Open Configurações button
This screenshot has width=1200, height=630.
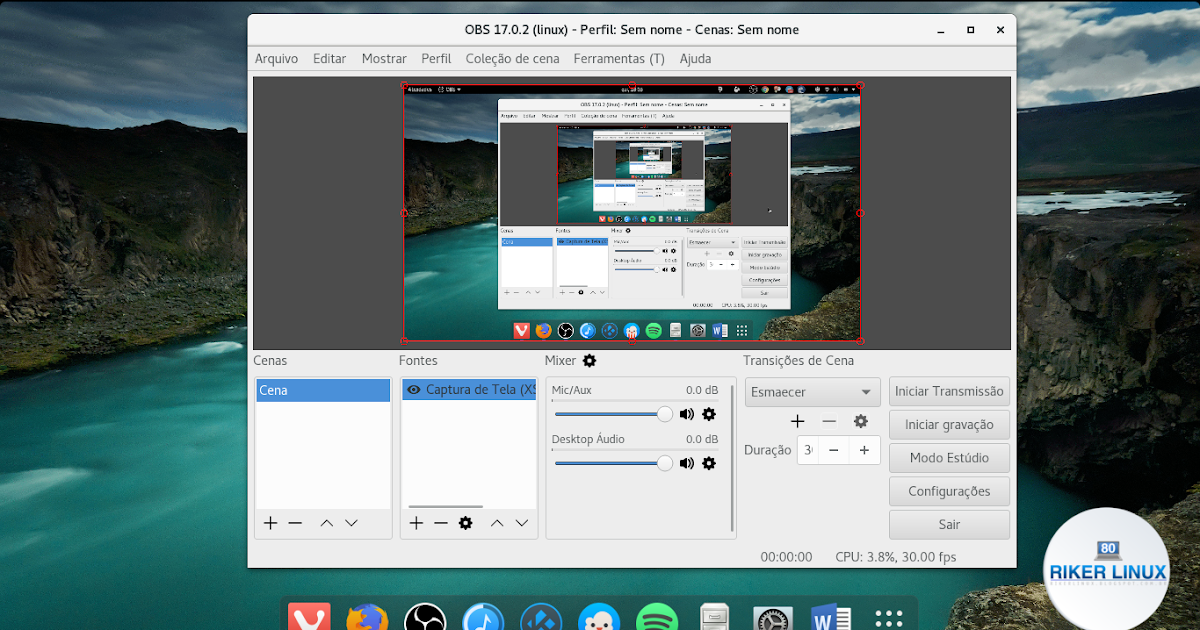[949, 491]
